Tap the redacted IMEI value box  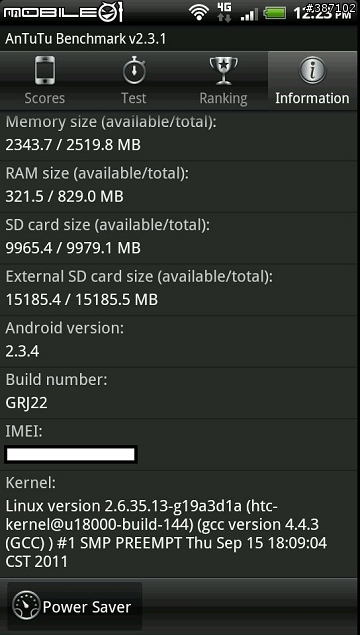(71, 454)
